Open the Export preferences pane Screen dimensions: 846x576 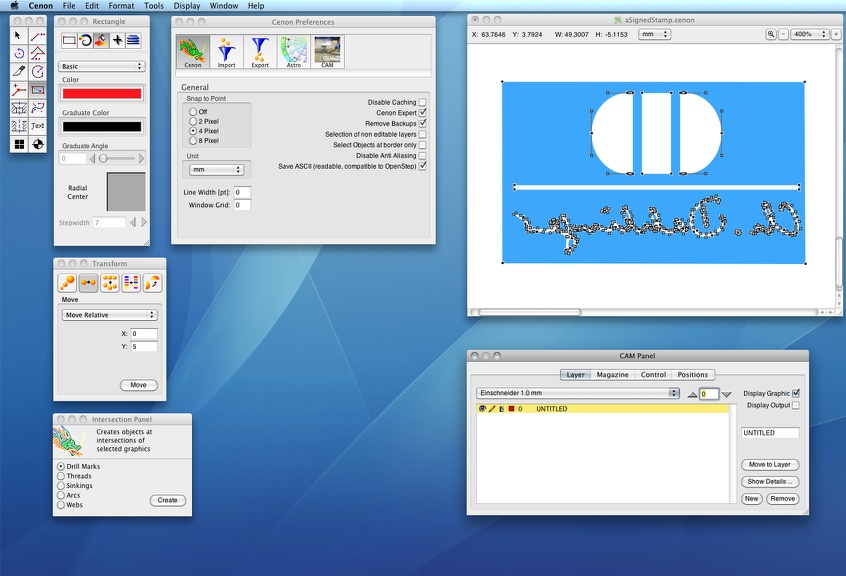[x=260, y=52]
